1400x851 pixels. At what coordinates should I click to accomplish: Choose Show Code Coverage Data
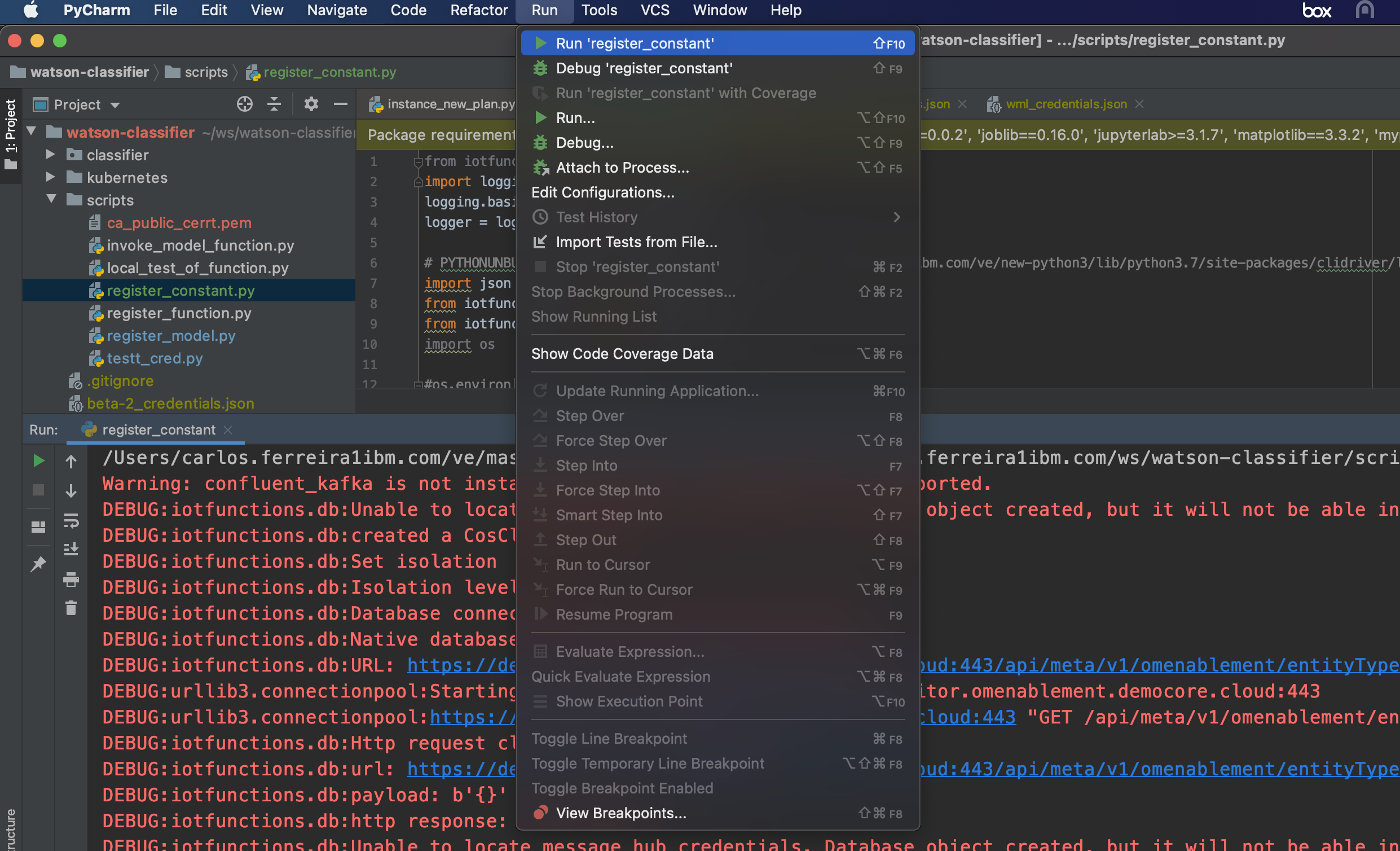coord(717,354)
